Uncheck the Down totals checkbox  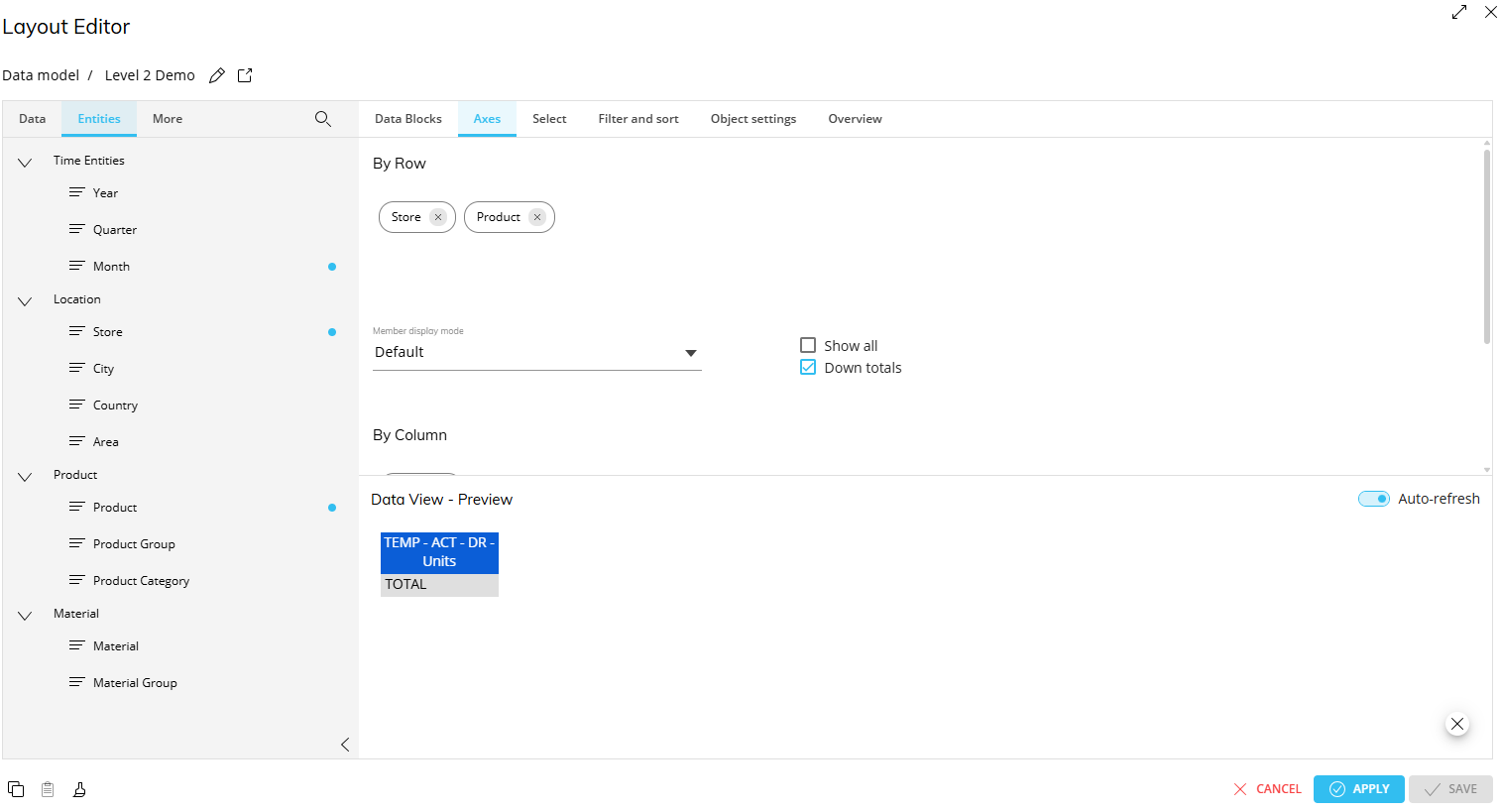pyautogui.click(x=808, y=367)
